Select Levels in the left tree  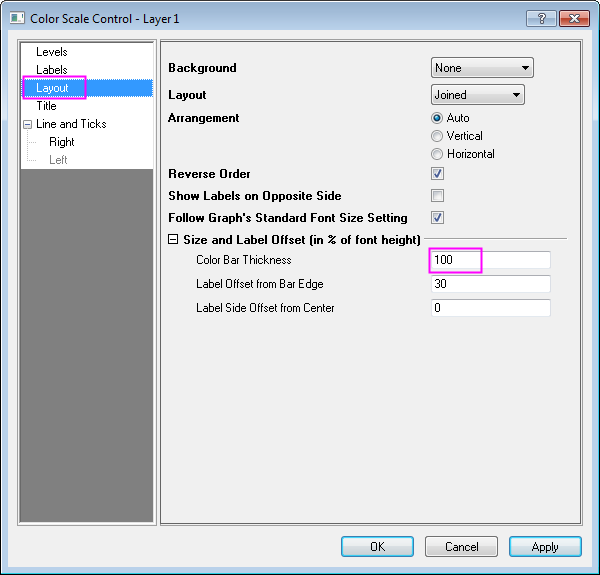coord(52,51)
